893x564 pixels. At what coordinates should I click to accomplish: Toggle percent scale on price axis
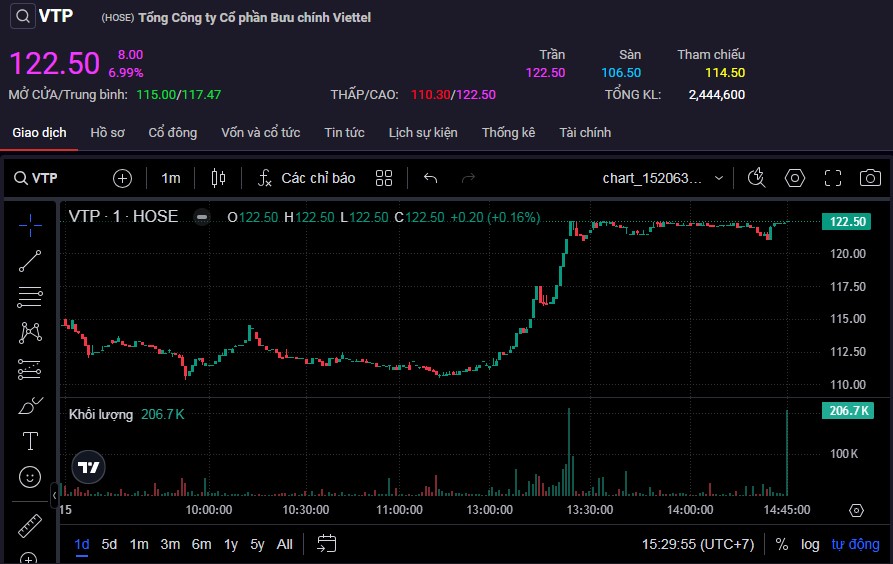(781, 544)
